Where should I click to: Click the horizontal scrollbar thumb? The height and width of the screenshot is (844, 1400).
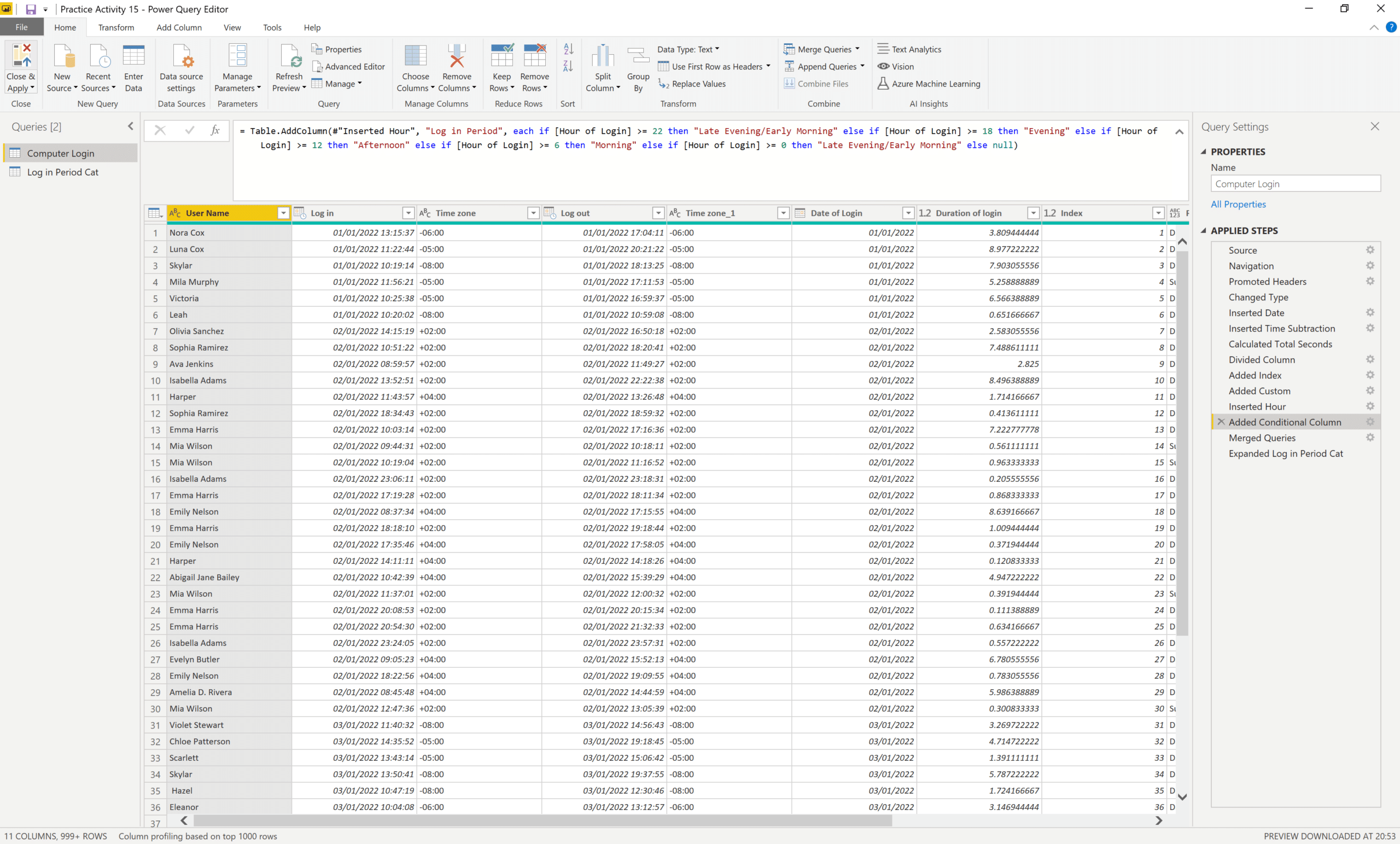(542, 820)
